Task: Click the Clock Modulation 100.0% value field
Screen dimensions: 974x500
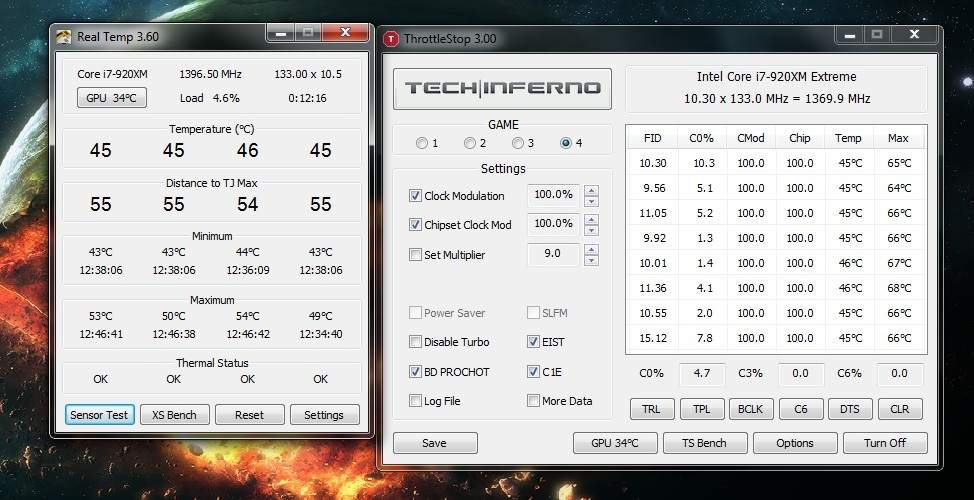Action: [x=553, y=195]
